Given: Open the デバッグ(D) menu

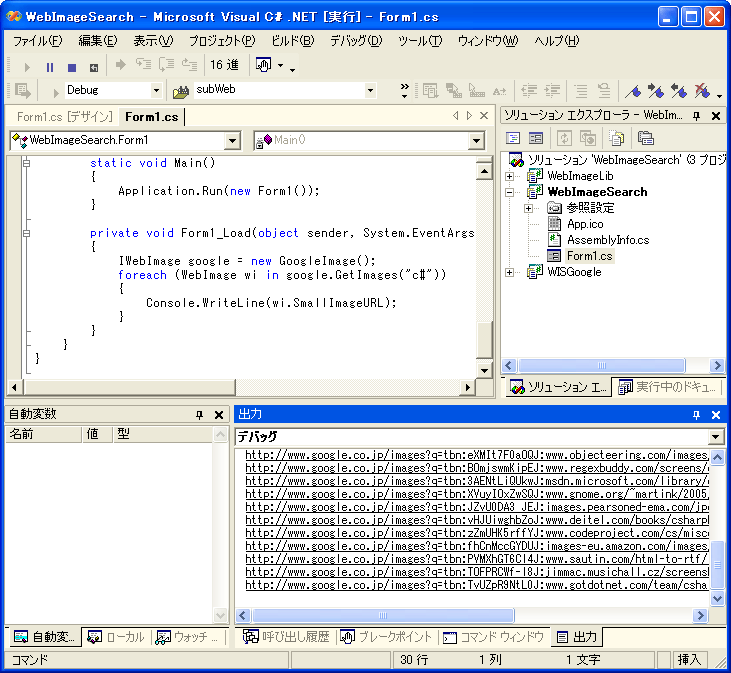Looking at the screenshot, I should (x=356, y=41).
